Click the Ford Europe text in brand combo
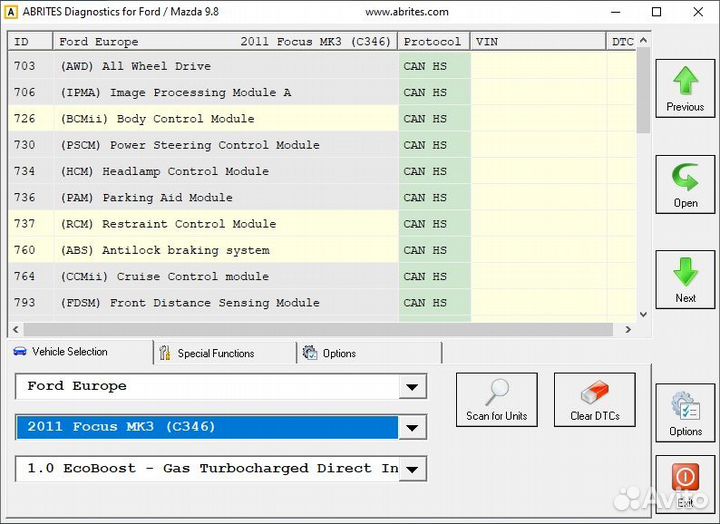 pyautogui.click(x=77, y=386)
